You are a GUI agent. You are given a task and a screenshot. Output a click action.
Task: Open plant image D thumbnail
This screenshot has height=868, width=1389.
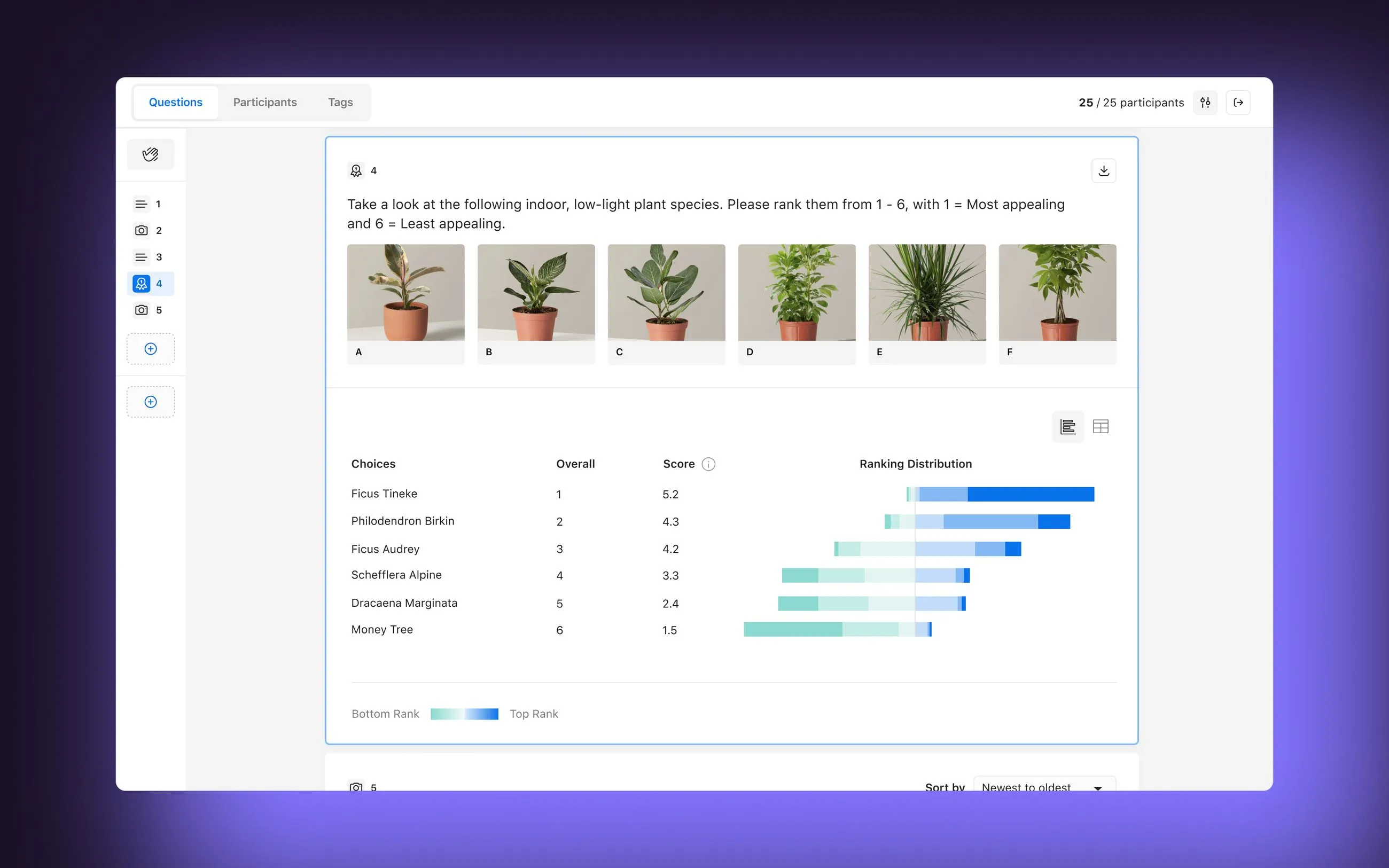[797, 304]
